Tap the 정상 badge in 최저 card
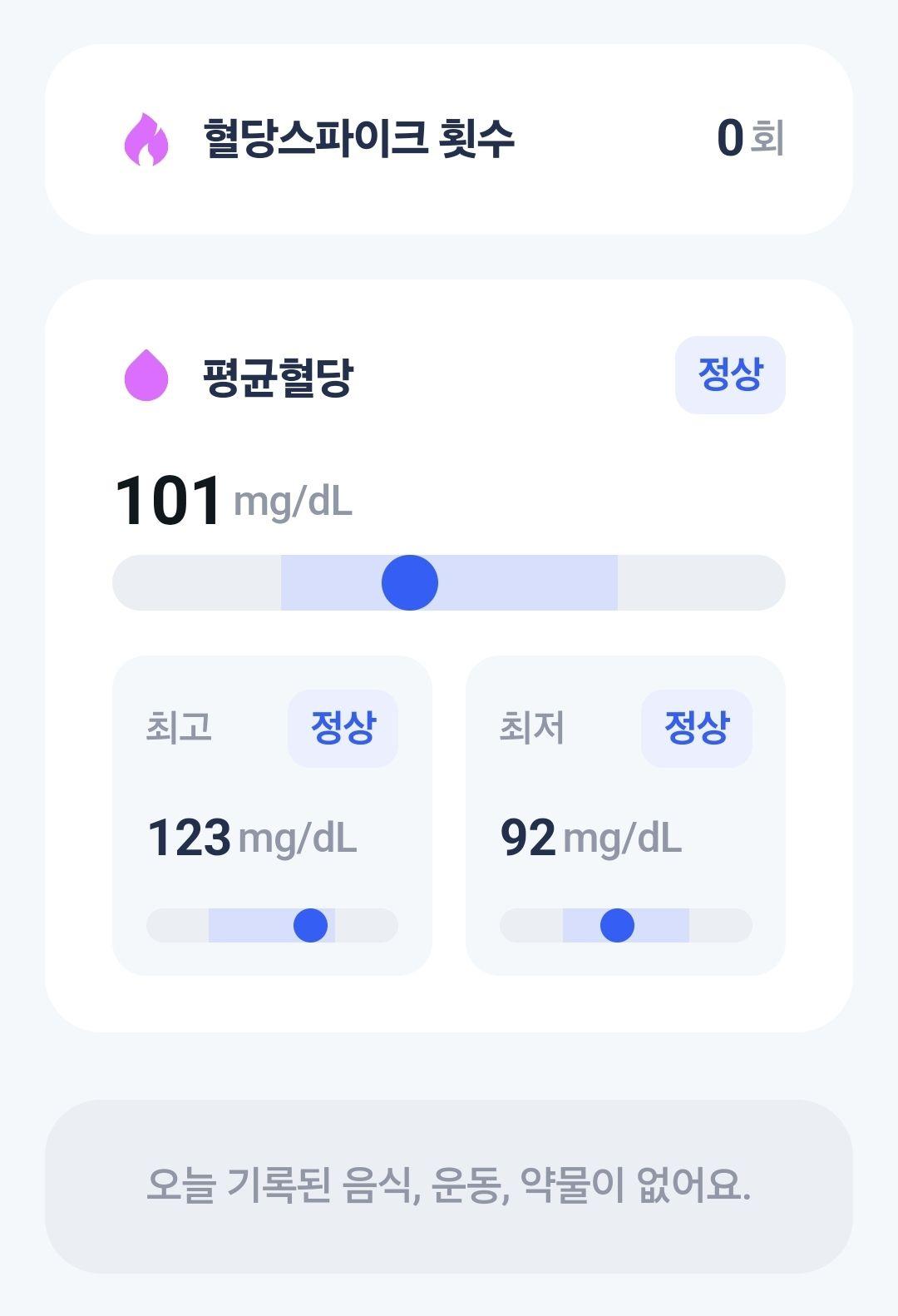Screen dimensions: 898x1316 (x=697, y=728)
